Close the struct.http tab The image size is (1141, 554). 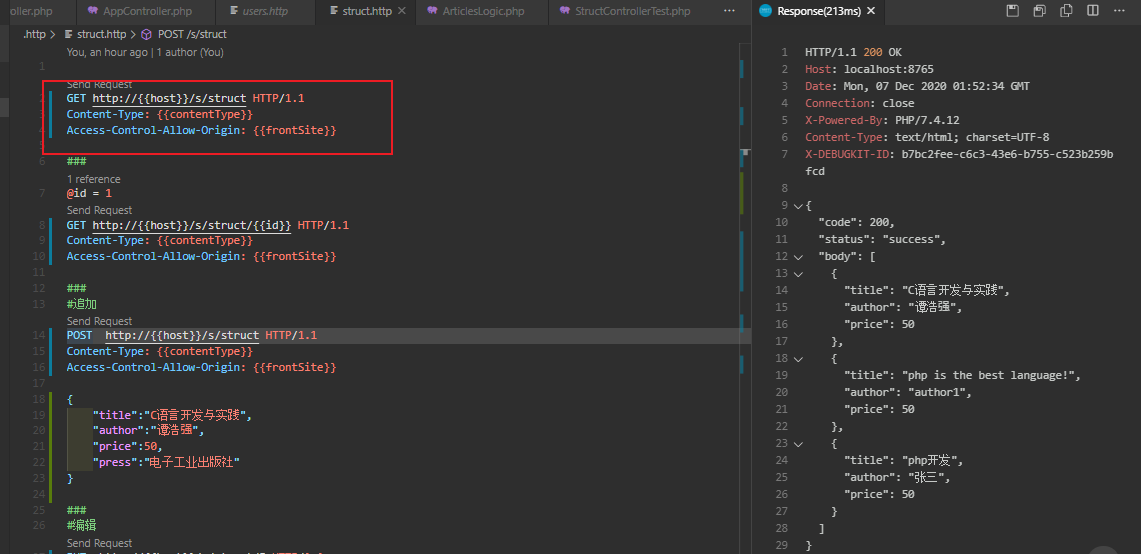point(402,11)
